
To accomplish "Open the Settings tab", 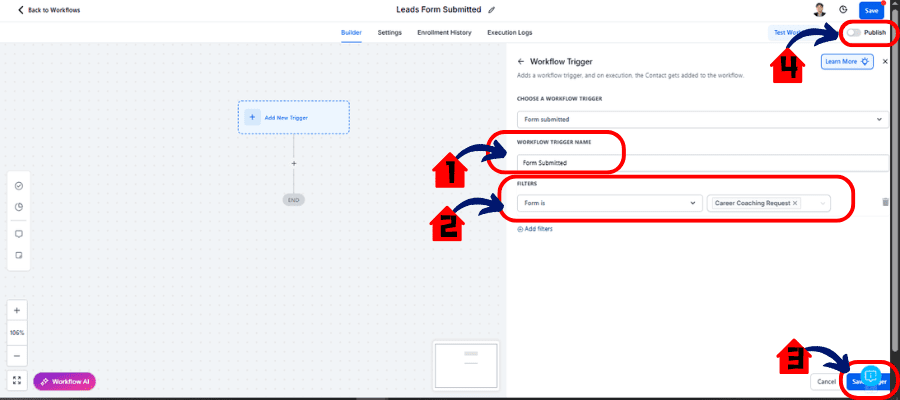I will click(x=389, y=33).
